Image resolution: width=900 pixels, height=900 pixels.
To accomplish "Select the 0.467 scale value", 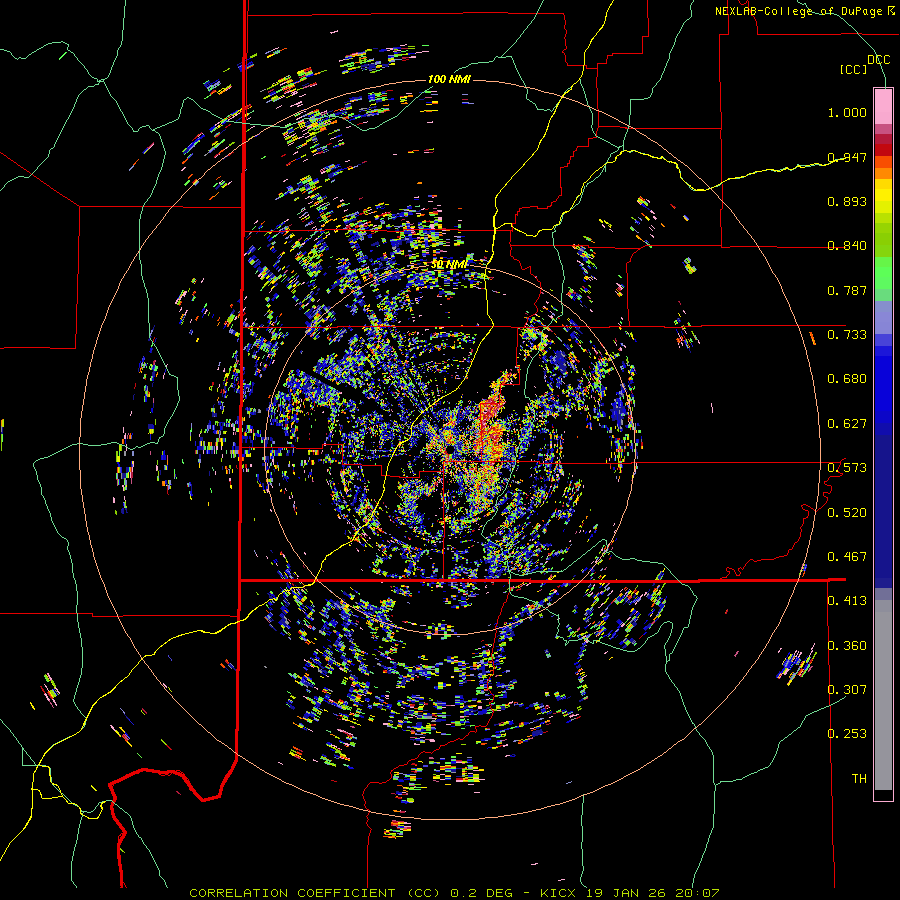I will tap(847, 557).
